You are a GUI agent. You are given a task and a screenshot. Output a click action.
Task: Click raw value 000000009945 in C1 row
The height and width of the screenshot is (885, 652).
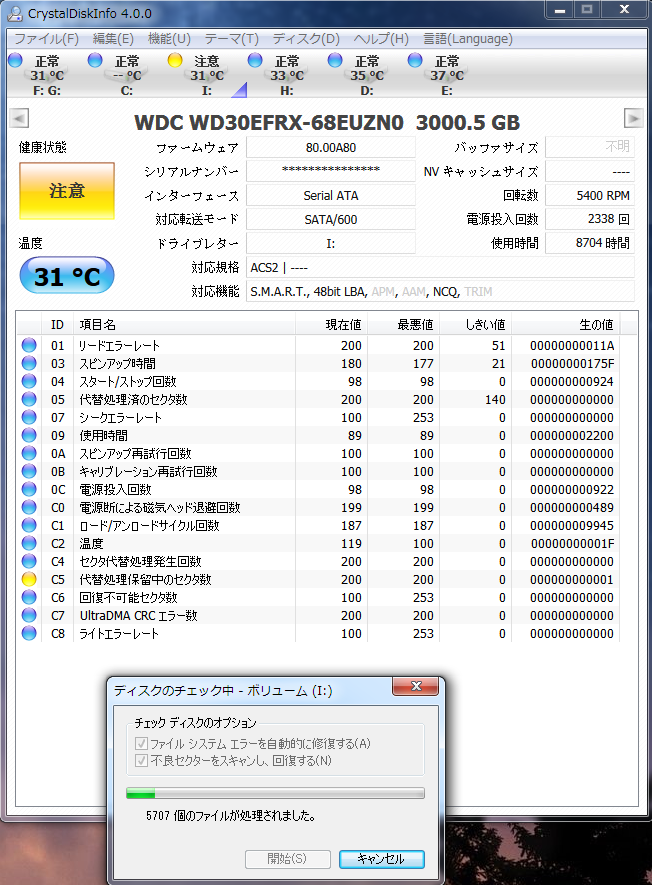[x=571, y=525]
